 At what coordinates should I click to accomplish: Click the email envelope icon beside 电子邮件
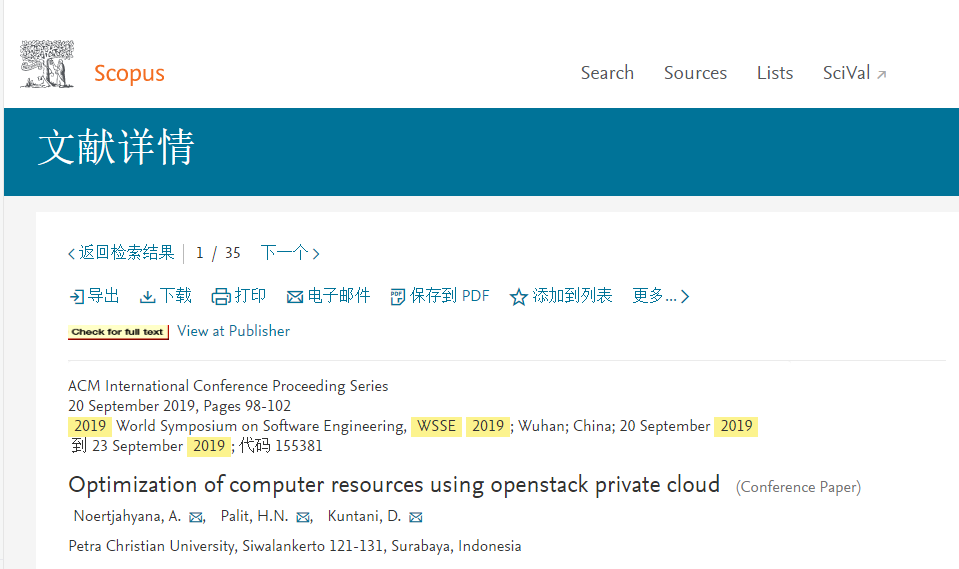pyautogui.click(x=295, y=297)
